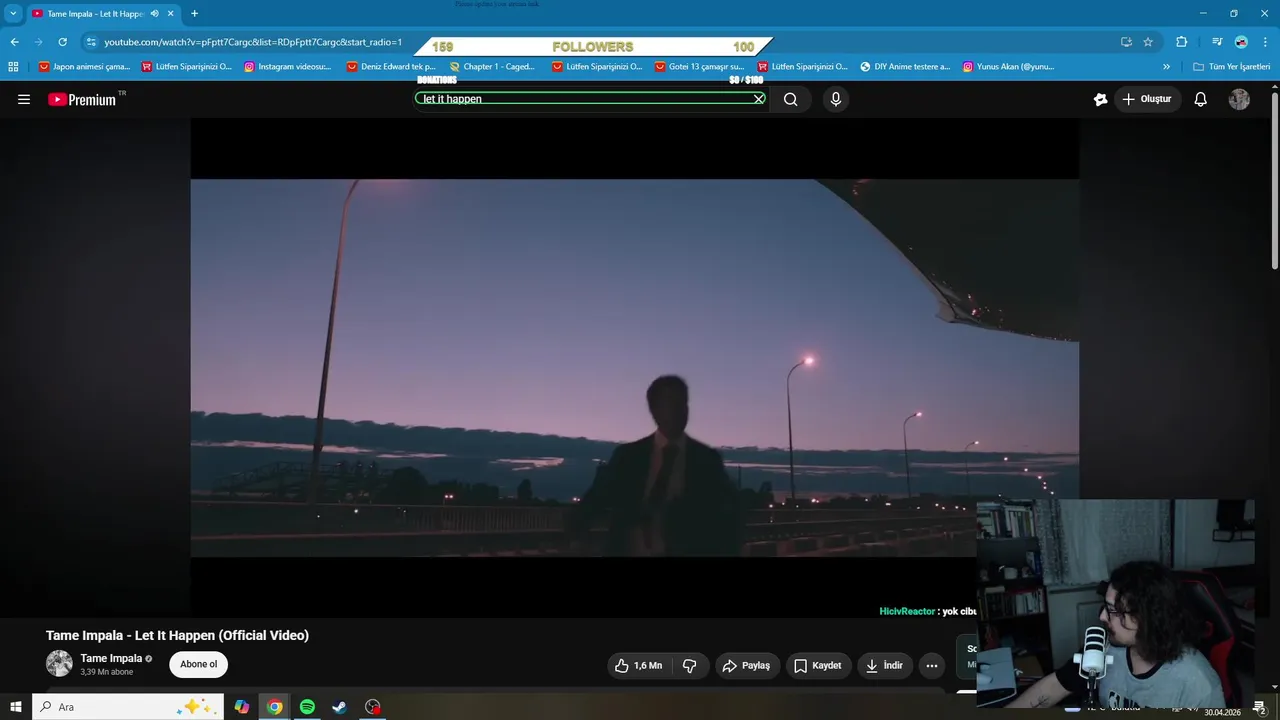Open the Japon animesi çama... bookmark
The height and width of the screenshot is (720, 1280).
coord(84,67)
